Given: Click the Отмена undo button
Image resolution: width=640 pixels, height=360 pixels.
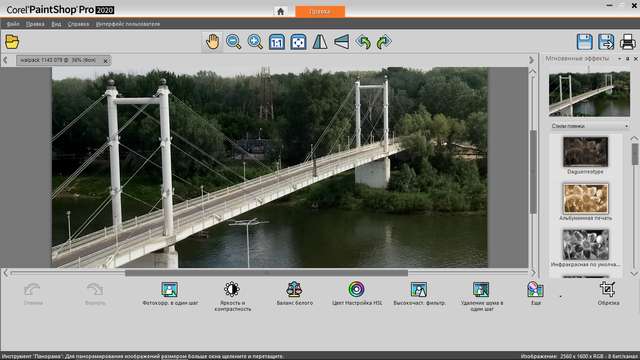Looking at the screenshot, I should click(x=33, y=294).
